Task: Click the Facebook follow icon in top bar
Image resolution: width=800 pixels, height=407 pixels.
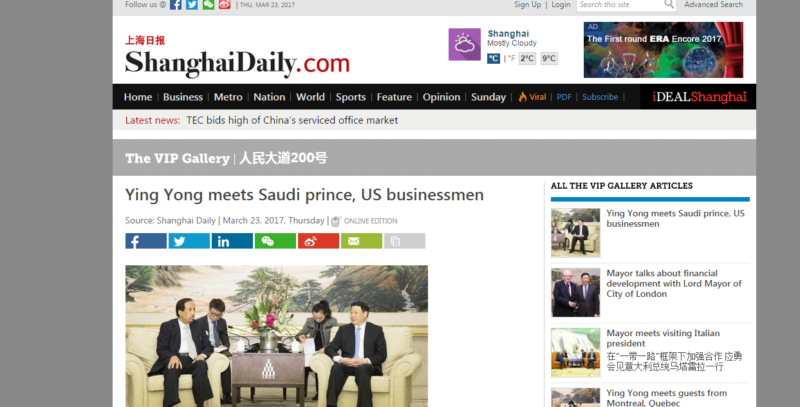Action: (x=176, y=5)
